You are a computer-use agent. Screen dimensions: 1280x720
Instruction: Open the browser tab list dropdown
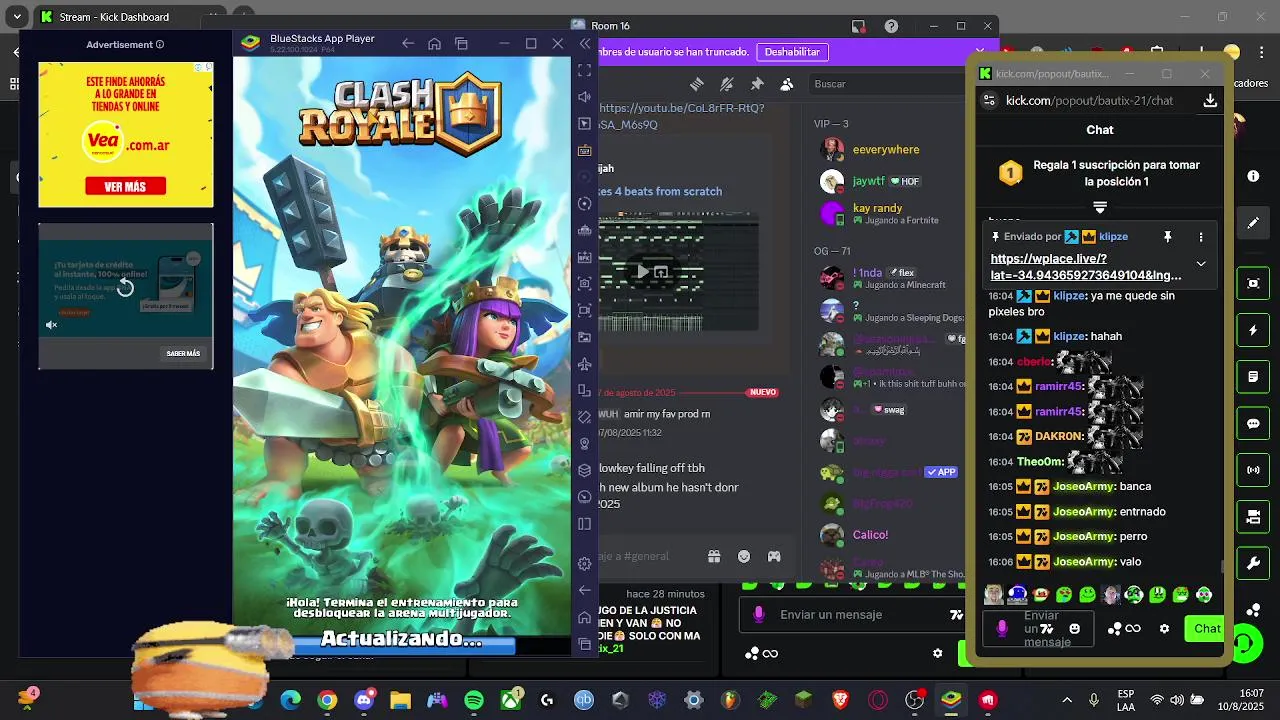click(x=17, y=17)
